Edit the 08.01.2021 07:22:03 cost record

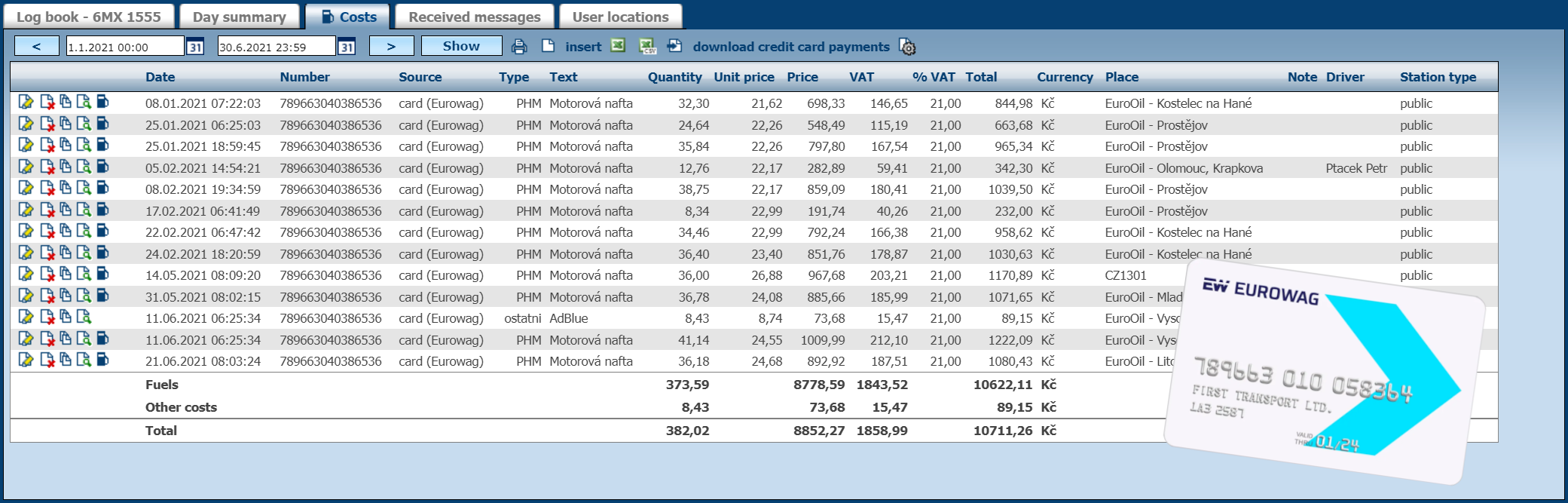[x=26, y=103]
